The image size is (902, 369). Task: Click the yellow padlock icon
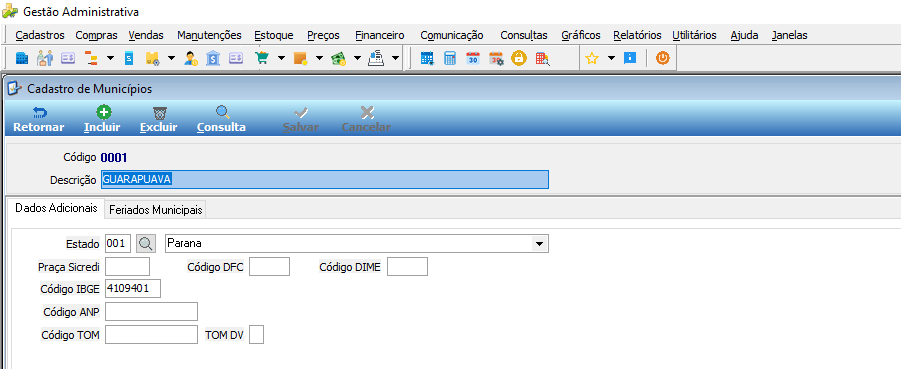(x=519, y=58)
